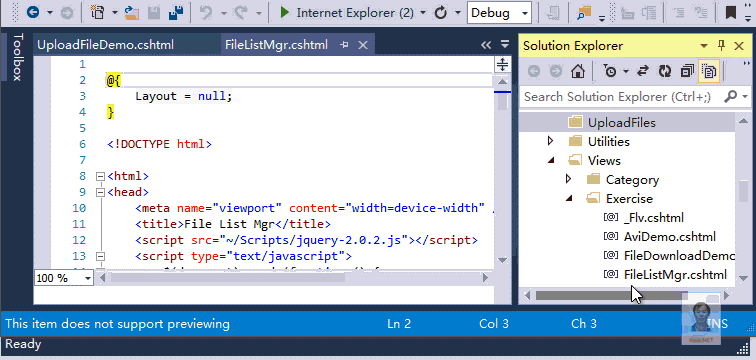
Task: Collapse the Exercise folder node
Action: tap(569, 199)
